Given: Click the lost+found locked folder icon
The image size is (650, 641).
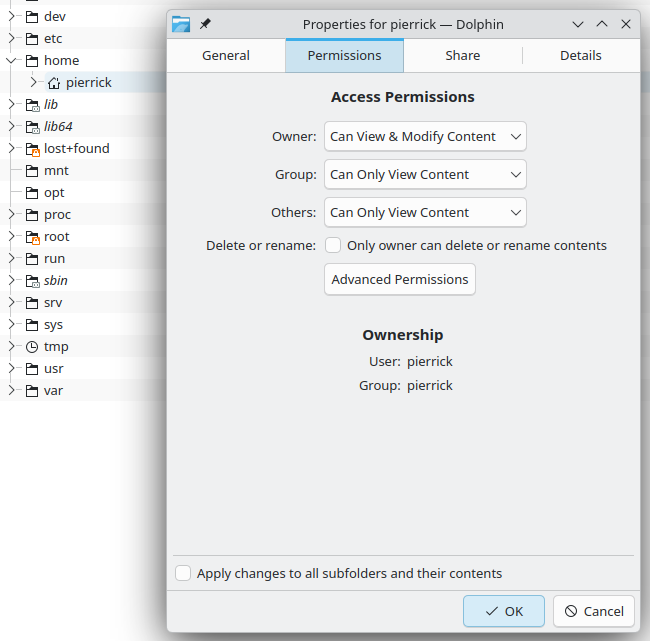Looking at the screenshot, I should (x=32, y=149).
